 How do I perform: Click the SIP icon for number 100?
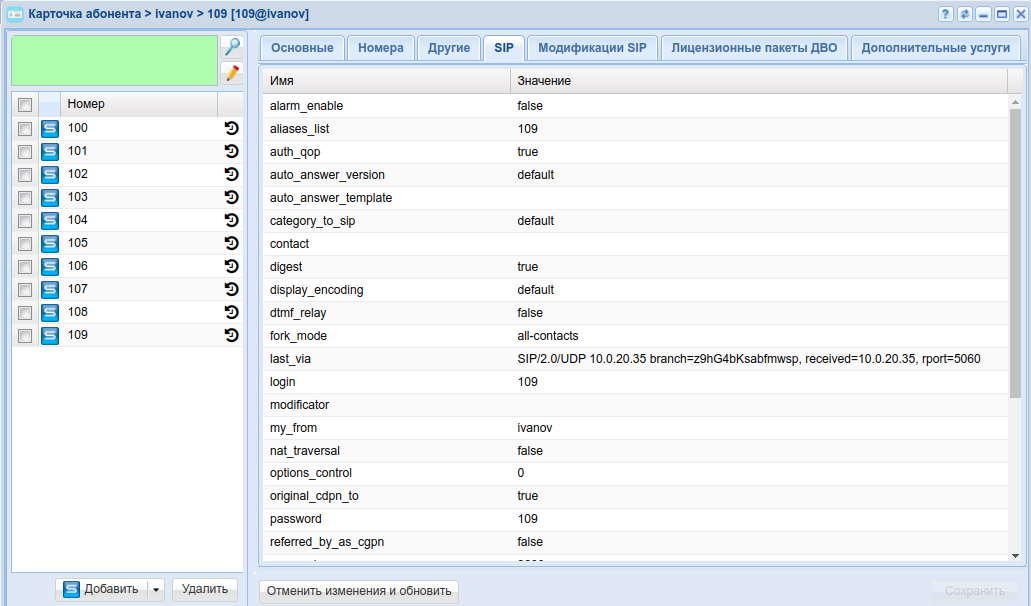50,129
